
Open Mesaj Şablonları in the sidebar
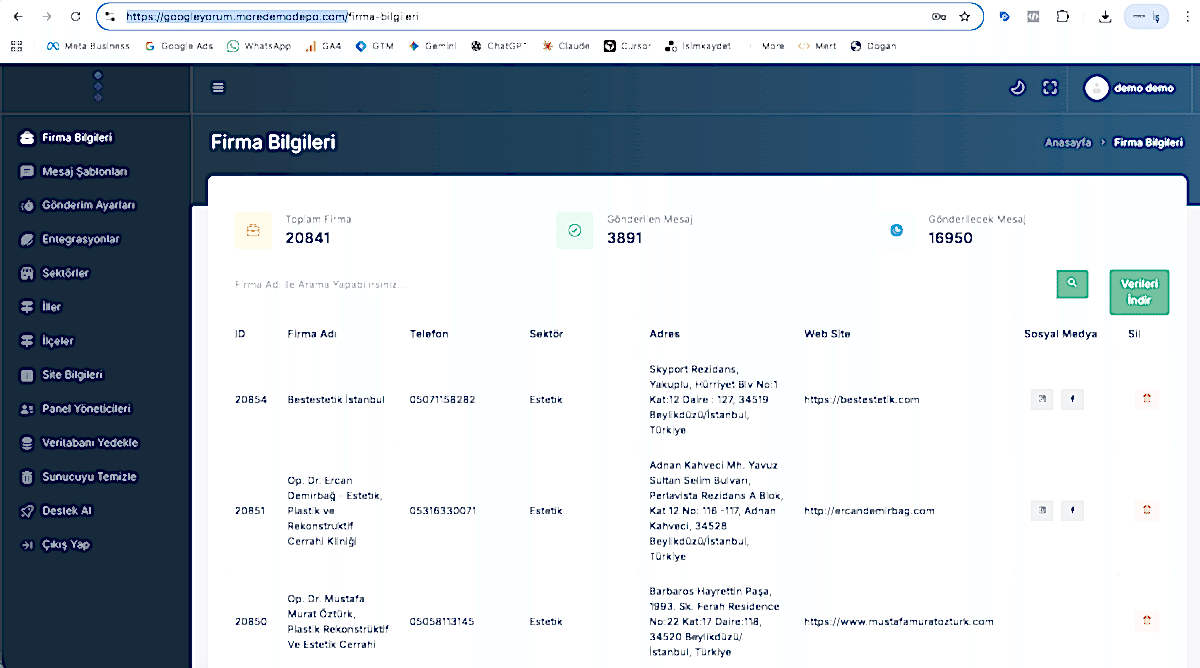click(84, 171)
